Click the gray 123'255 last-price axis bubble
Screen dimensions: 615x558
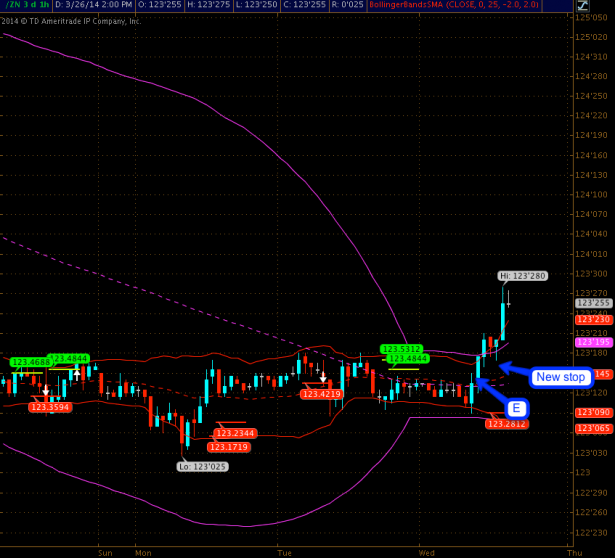point(594,303)
